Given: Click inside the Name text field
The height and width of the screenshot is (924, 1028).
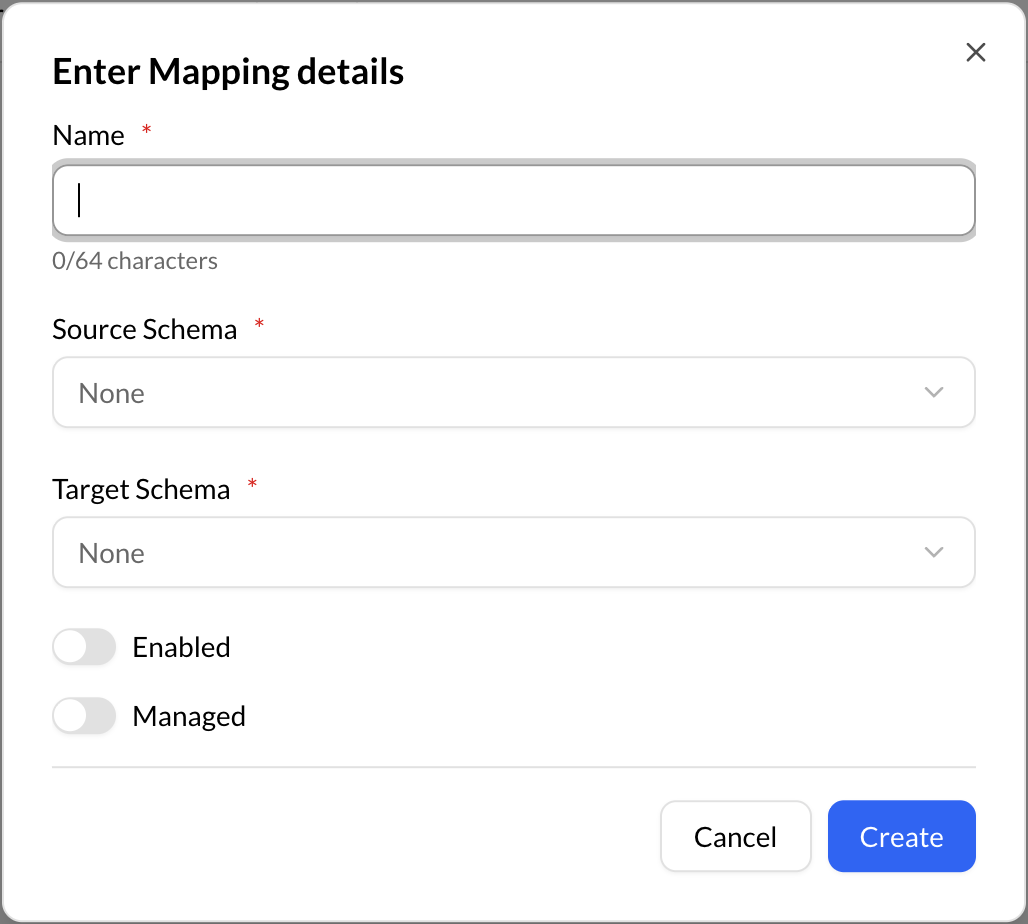Looking at the screenshot, I should pos(514,200).
